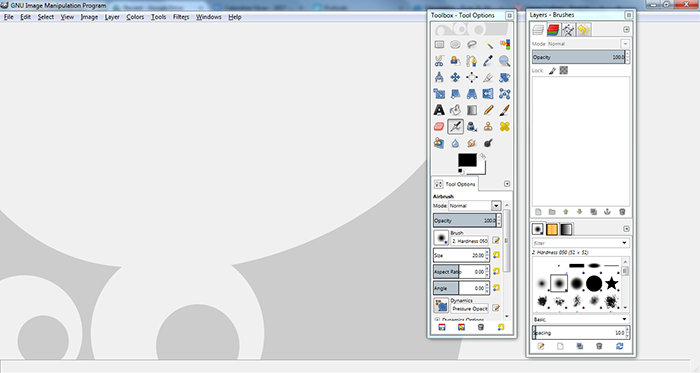The width and height of the screenshot is (700, 373).
Task: Select the Ellipse Select tool
Action: [x=455, y=45]
